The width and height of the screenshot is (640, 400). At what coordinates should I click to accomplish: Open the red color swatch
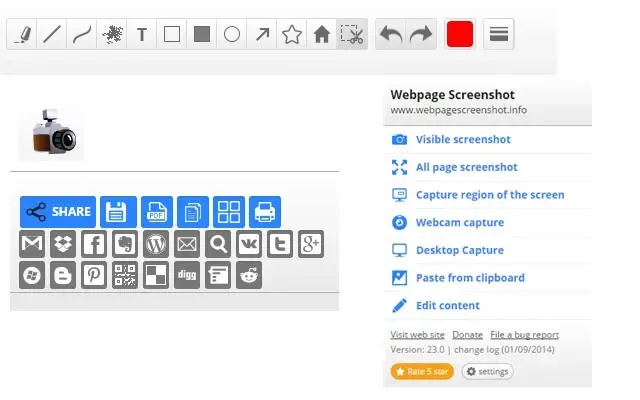coord(460,34)
